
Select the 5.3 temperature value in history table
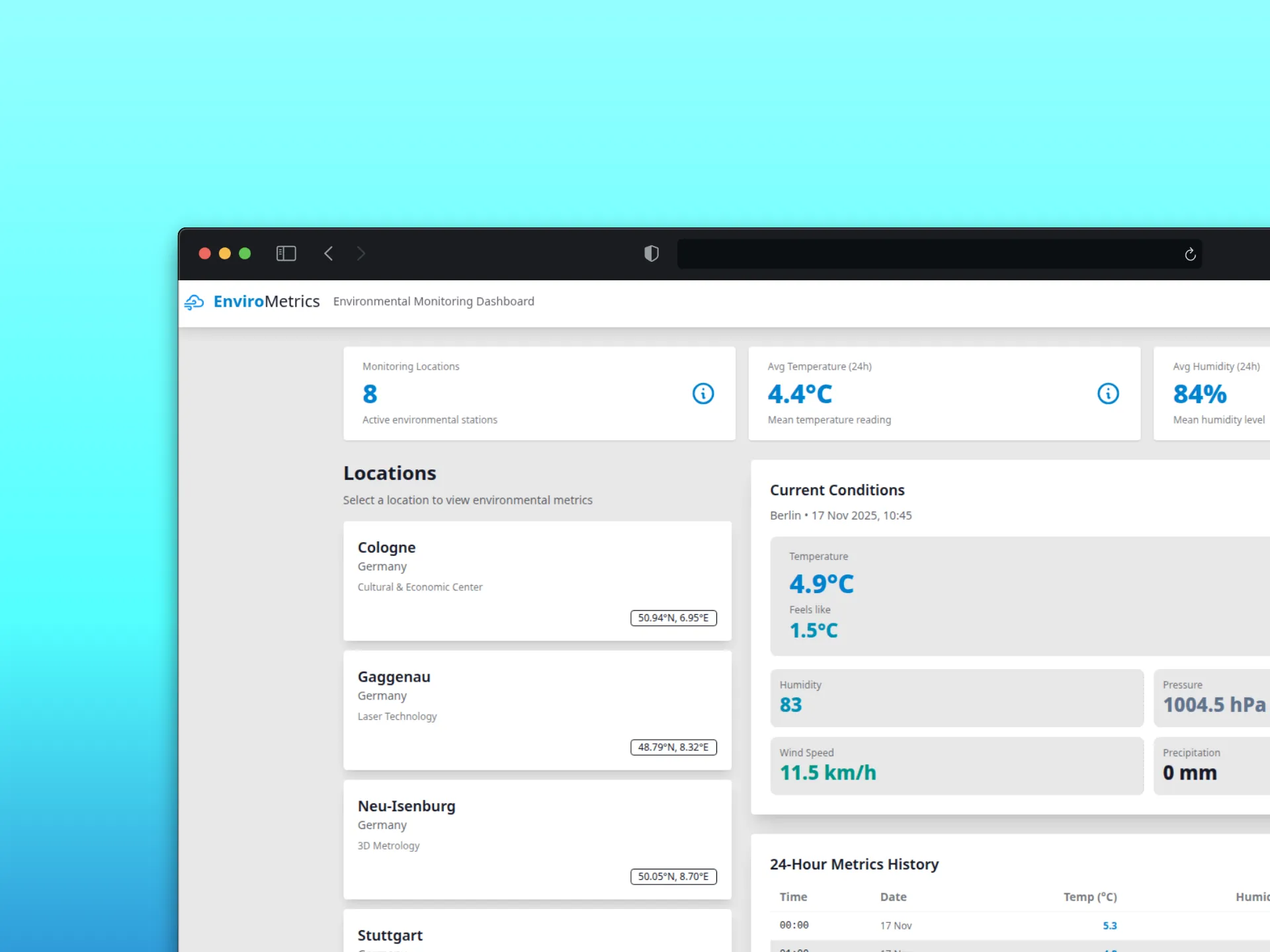pyautogui.click(x=1109, y=926)
